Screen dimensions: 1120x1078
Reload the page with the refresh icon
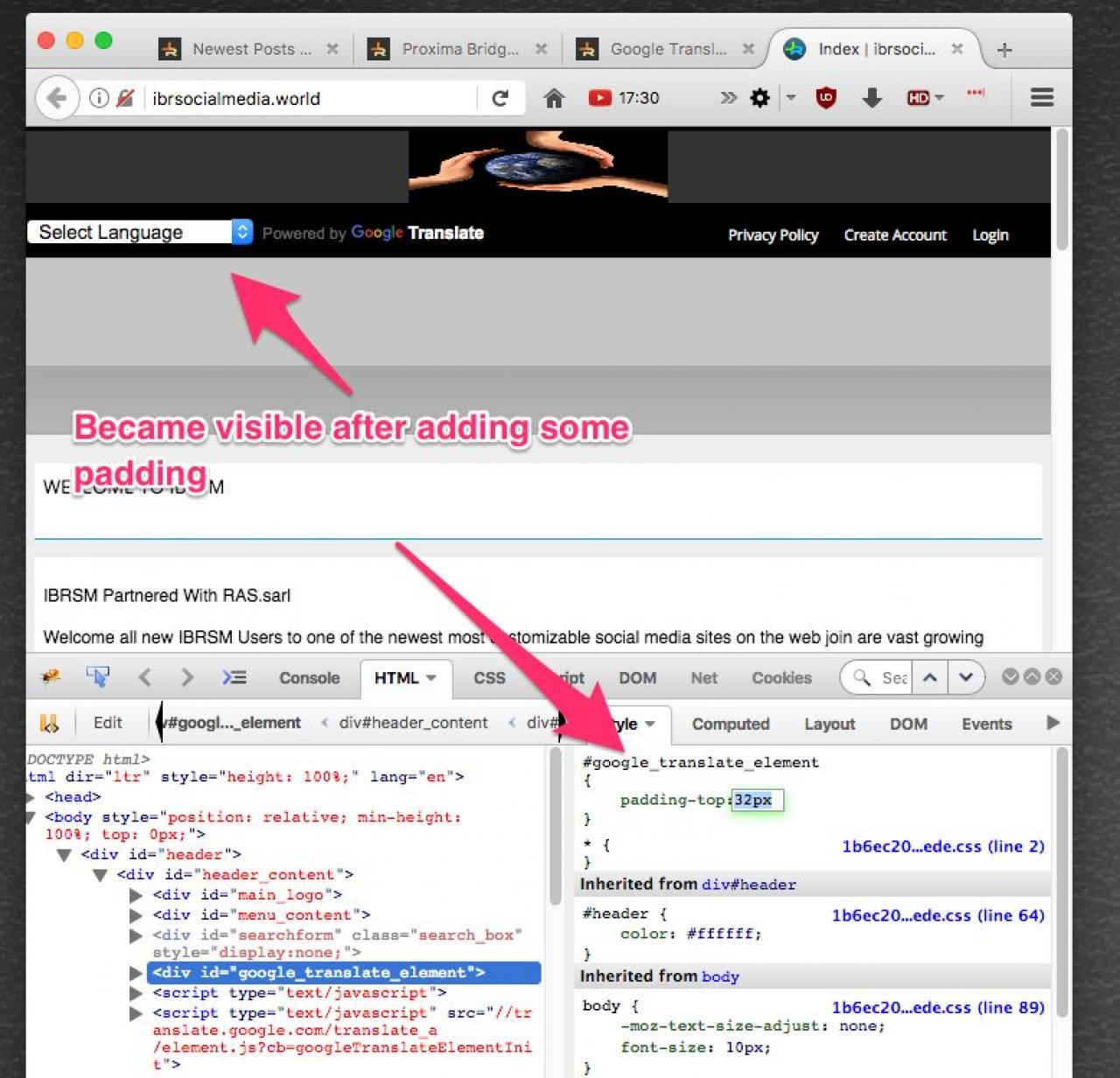500,98
